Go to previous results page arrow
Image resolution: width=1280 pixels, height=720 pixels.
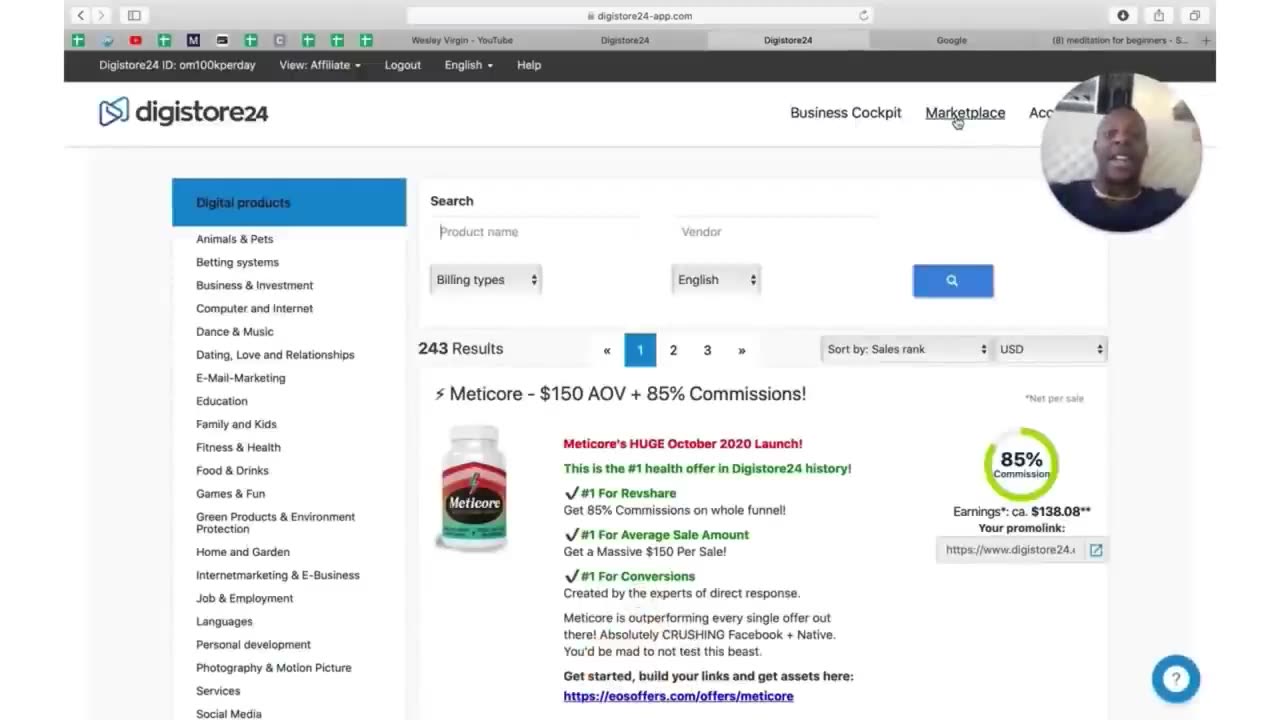(x=606, y=350)
